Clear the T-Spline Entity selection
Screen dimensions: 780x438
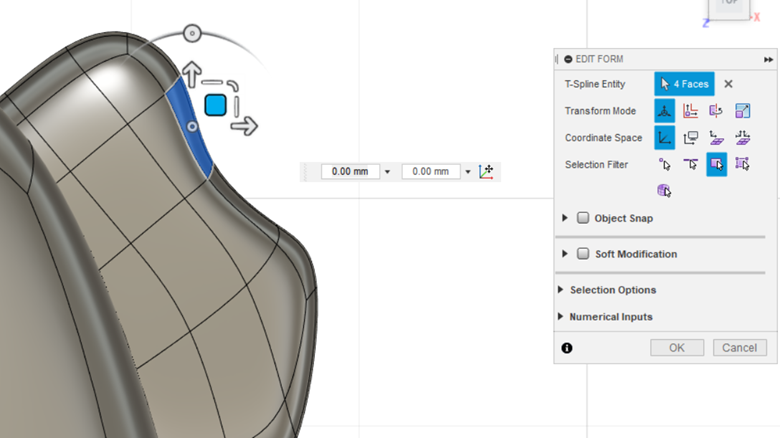728,84
